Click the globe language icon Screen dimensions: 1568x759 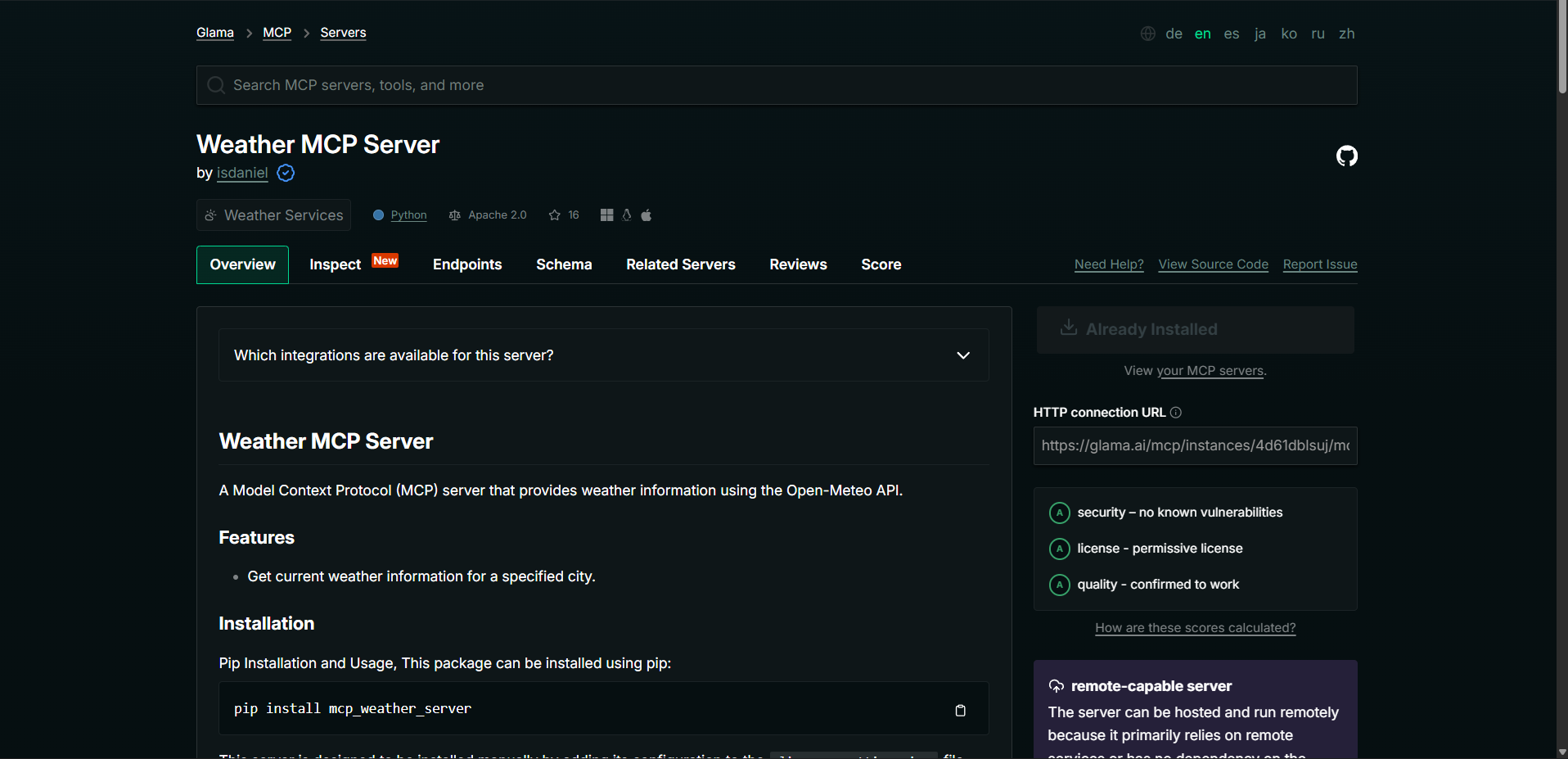pyautogui.click(x=1148, y=34)
